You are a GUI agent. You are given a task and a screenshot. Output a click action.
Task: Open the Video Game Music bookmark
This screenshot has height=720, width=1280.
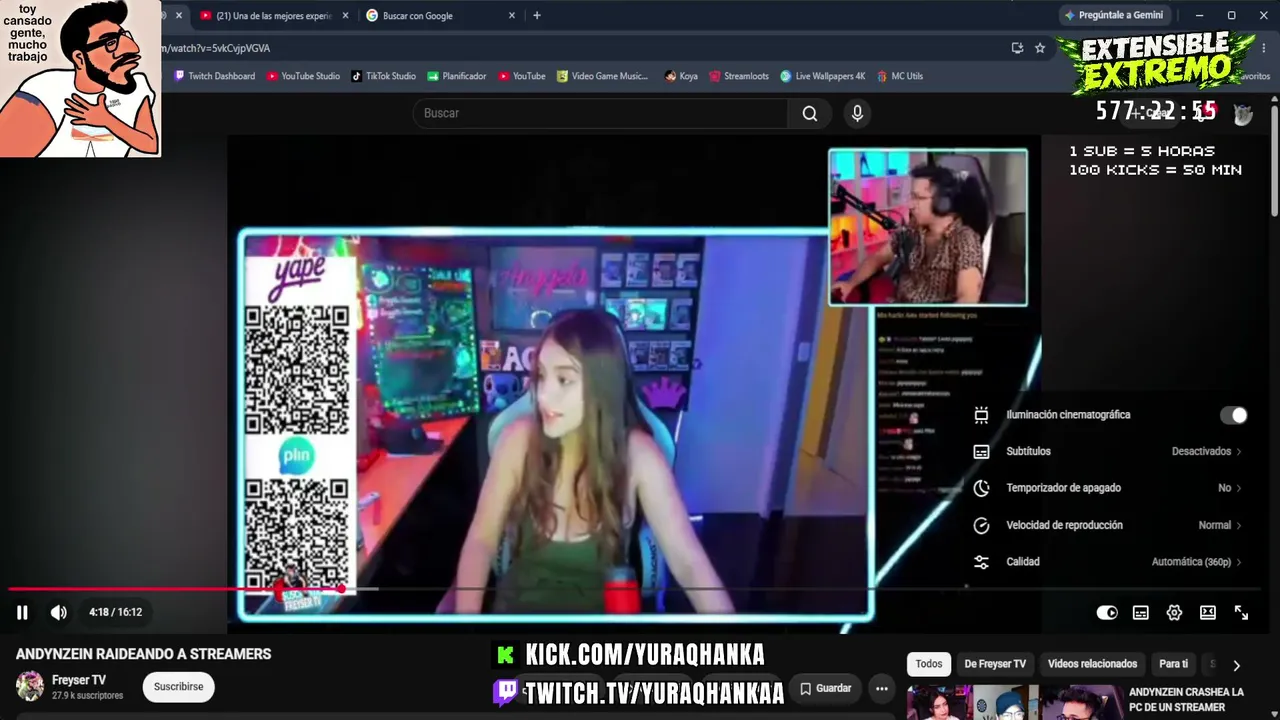603,76
